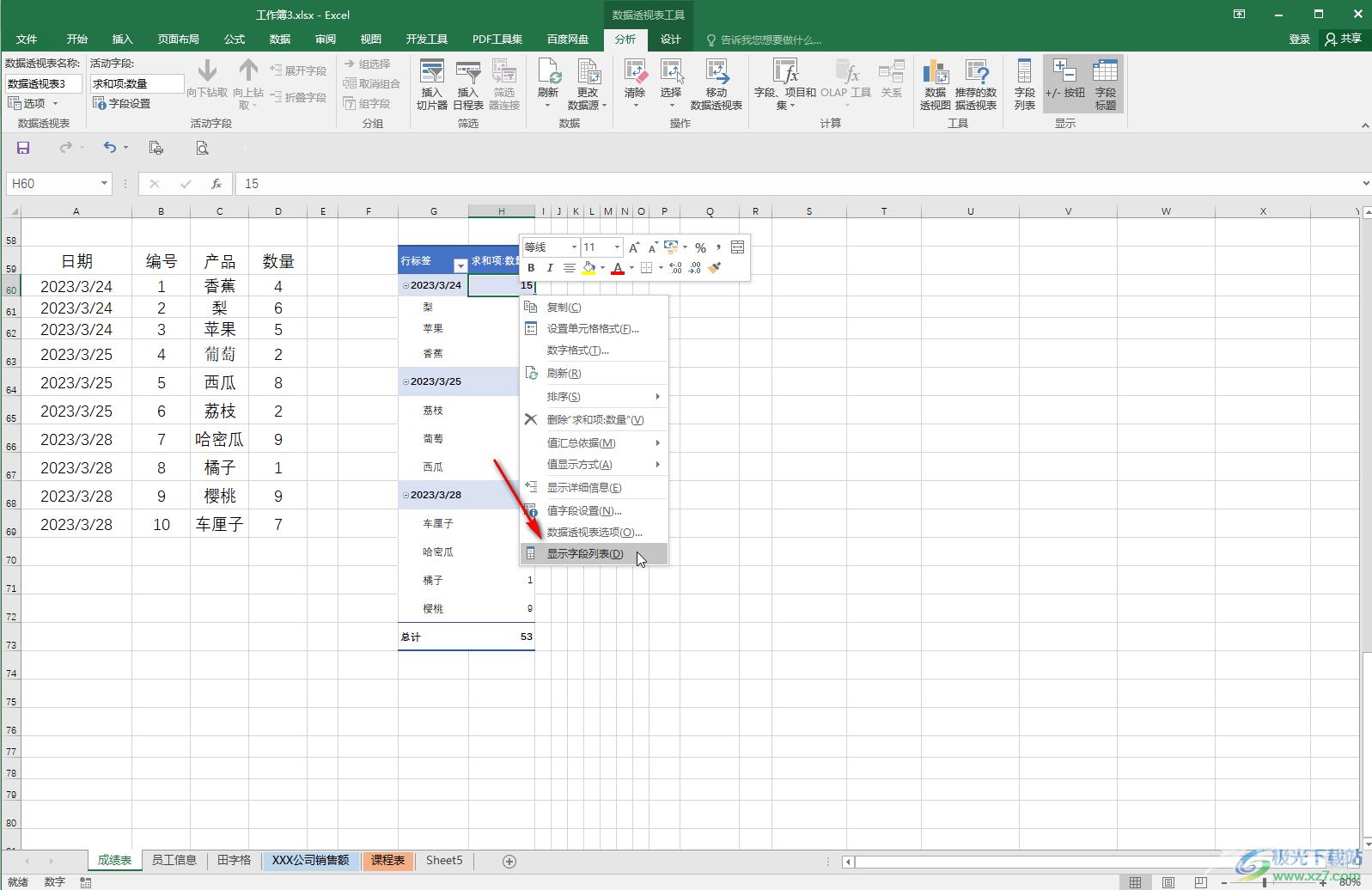Image resolution: width=1372 pixels, height=890 pixels.
Task: Choose 数据透视表选项(O) in context menu
Action: click(x=594, y=533)
